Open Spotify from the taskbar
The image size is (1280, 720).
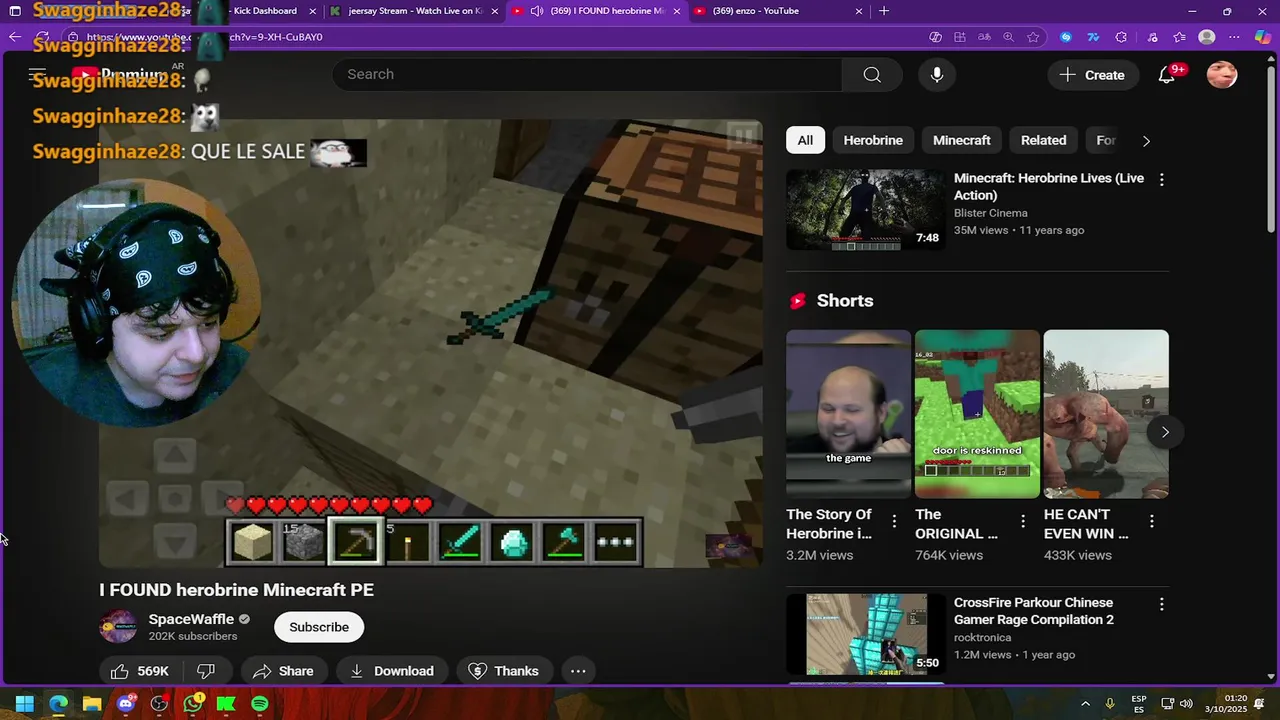click(x=260, y=704)
